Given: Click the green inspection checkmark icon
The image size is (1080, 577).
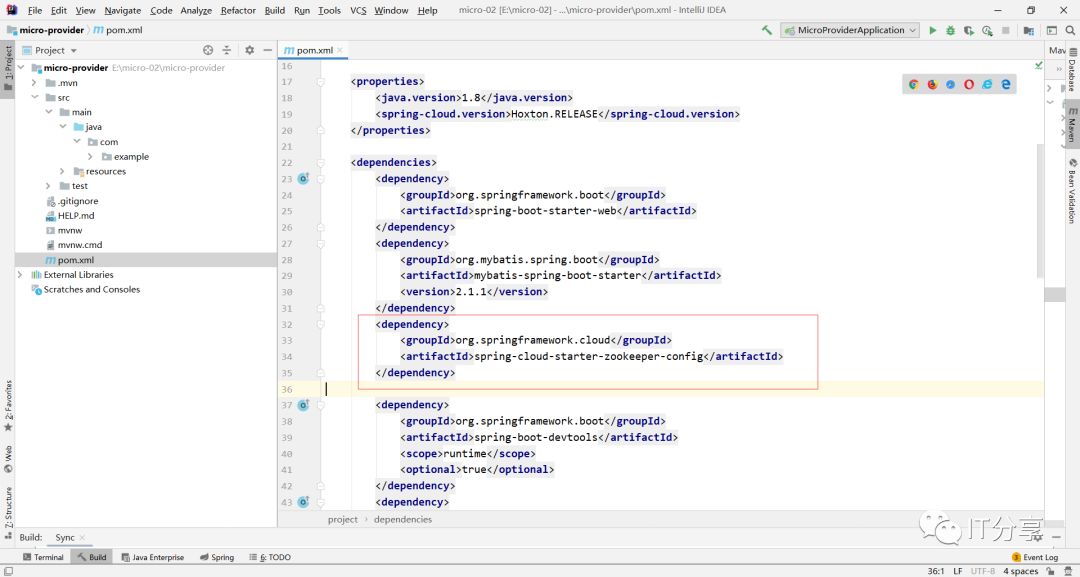Looking at the screenshot, I should pyautogui.click(x=1038, y=65).
